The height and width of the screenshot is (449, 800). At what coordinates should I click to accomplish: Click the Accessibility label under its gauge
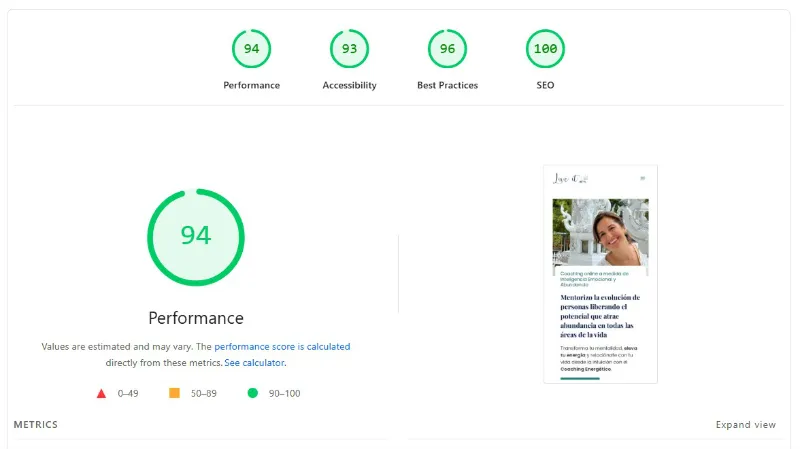pos(349,85)
